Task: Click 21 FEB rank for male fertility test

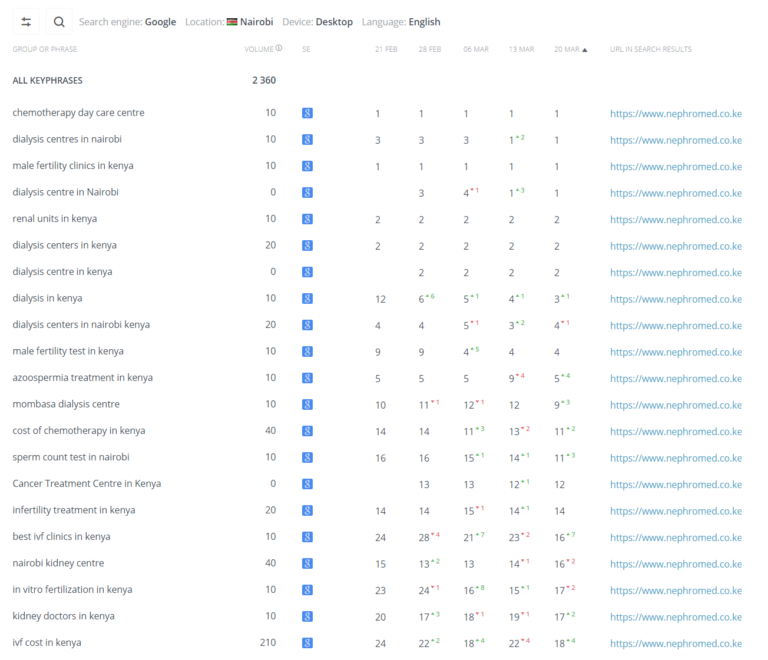Action: (x=378, y=352)
